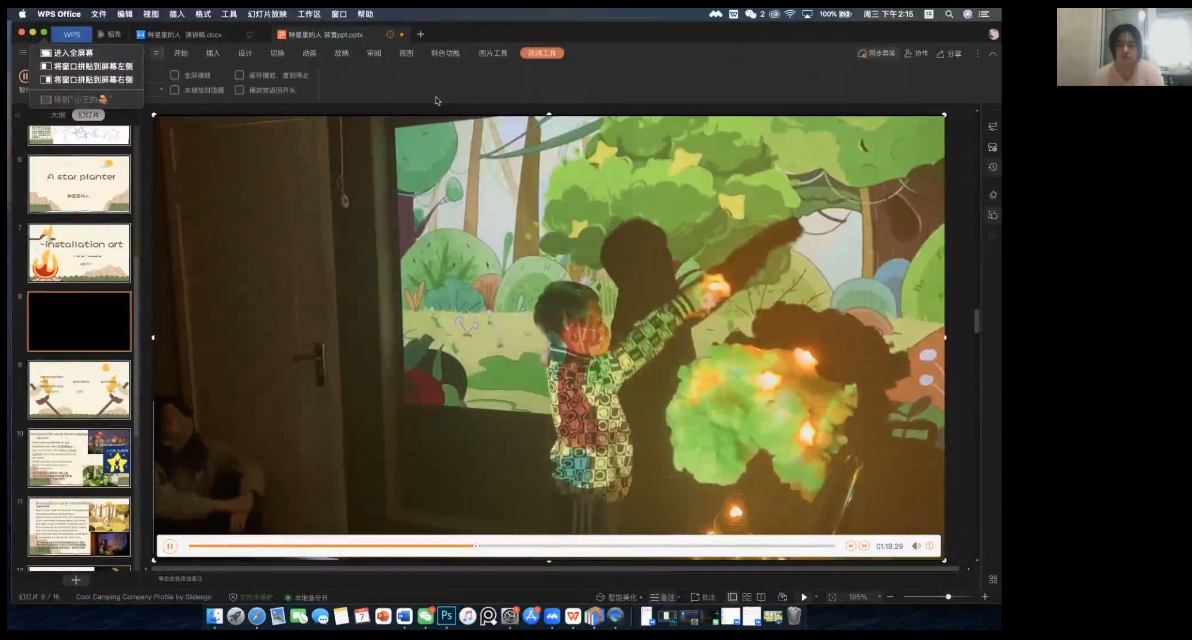Image resolution: width=1192 pixels, height=640 pixels.
Task: Click the 协作 collaboration button
Action: point(916,53)
